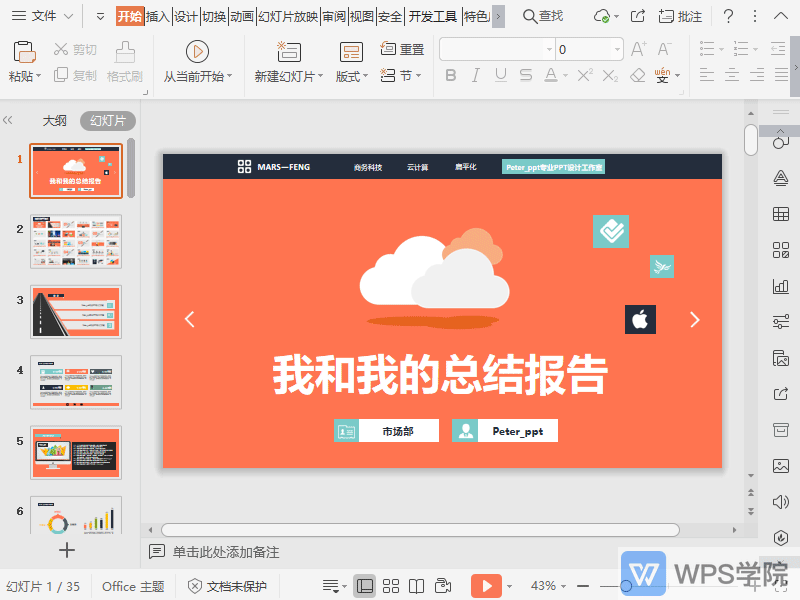Switch to the 大纲 outline panel tab
The width and height of the screenshot is (800, 600).
click(x=54, y=120)
